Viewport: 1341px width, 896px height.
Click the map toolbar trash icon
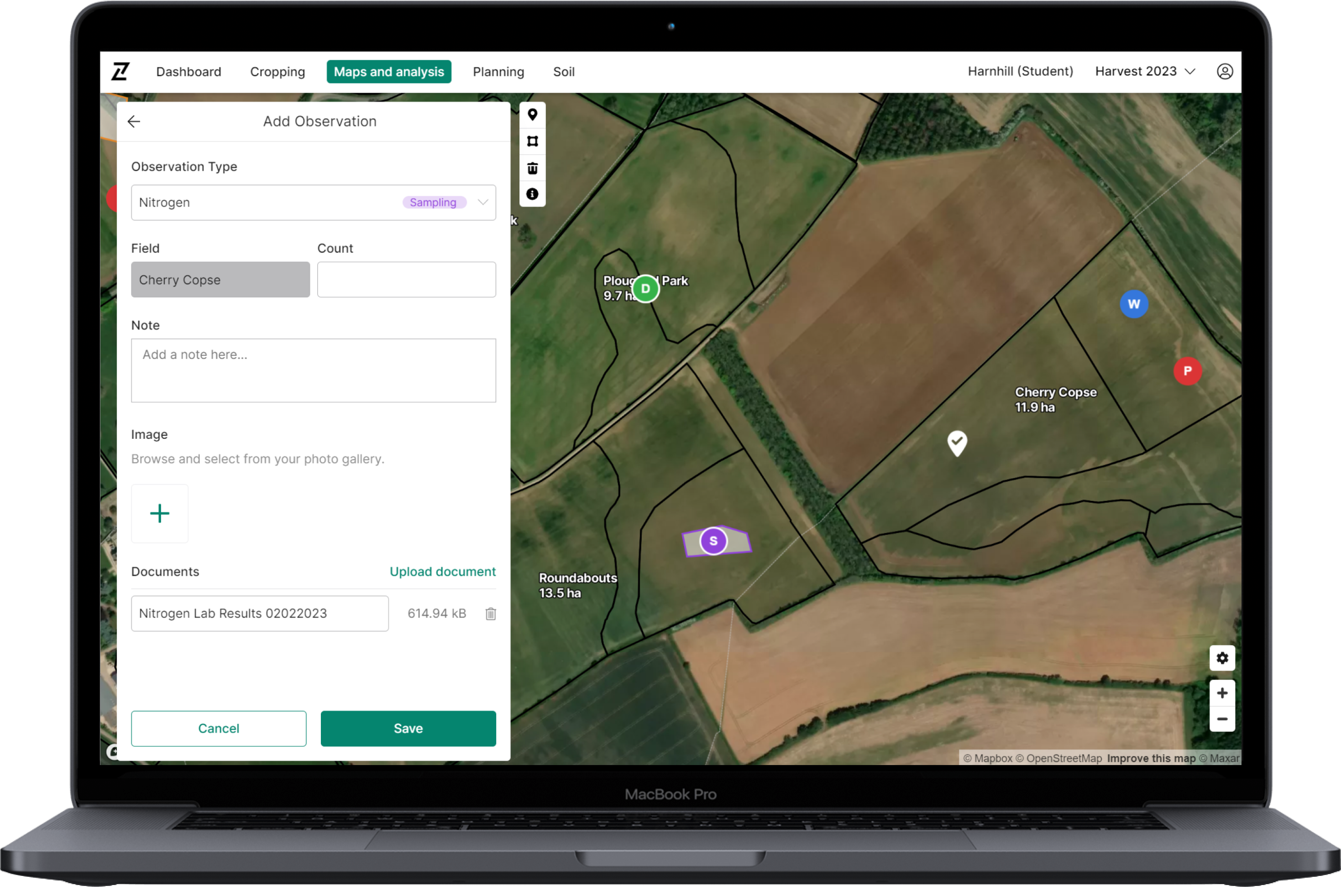[x=532, y=168]
